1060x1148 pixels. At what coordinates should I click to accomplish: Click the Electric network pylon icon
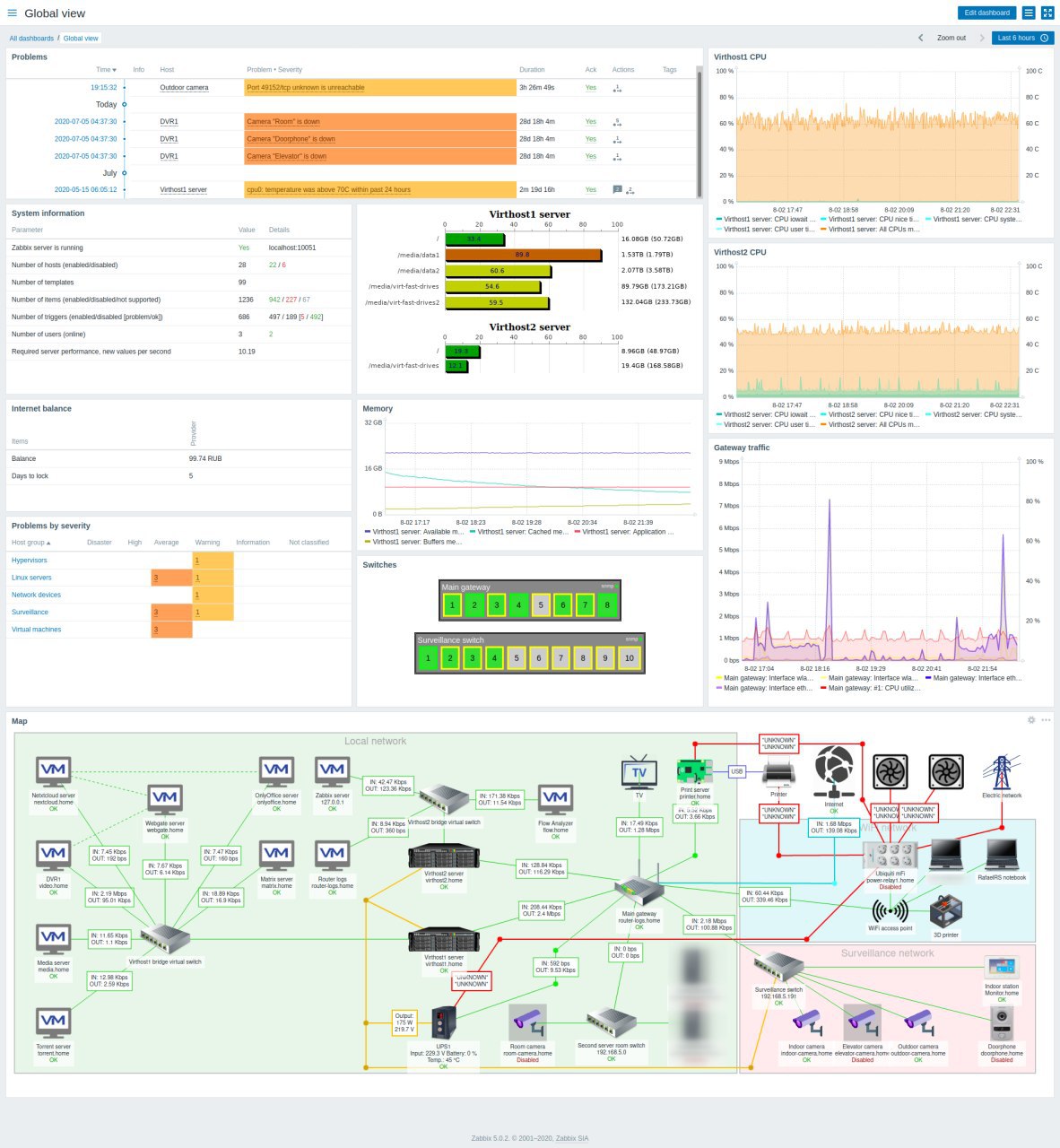(1002, 772)
